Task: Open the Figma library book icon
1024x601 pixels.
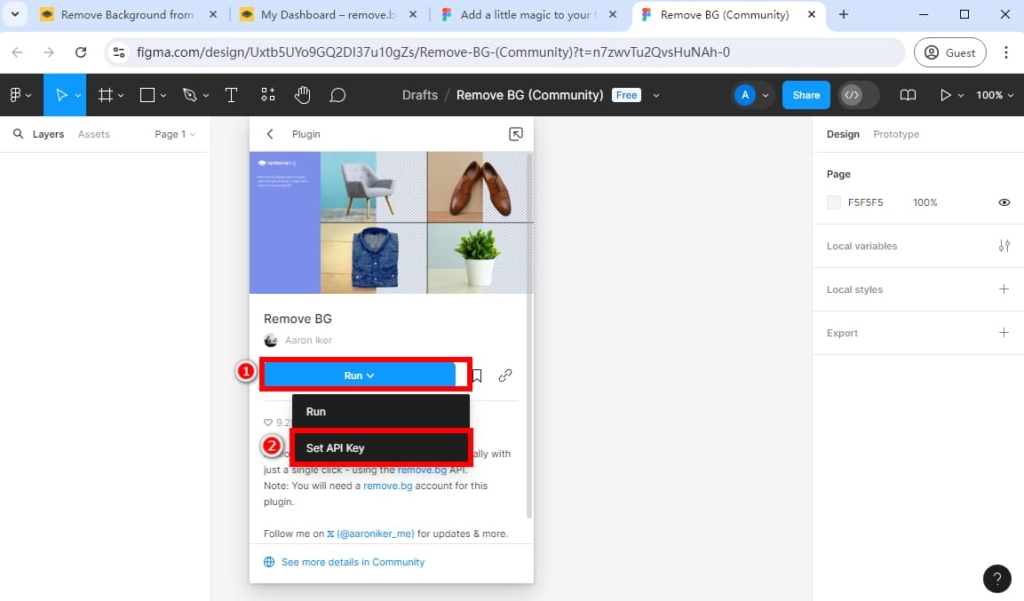Action: pos(907,95)
